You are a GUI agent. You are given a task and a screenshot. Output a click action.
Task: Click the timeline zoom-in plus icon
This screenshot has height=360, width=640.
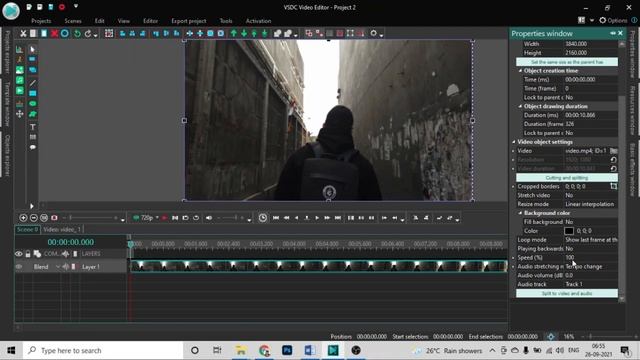[23, 218]
